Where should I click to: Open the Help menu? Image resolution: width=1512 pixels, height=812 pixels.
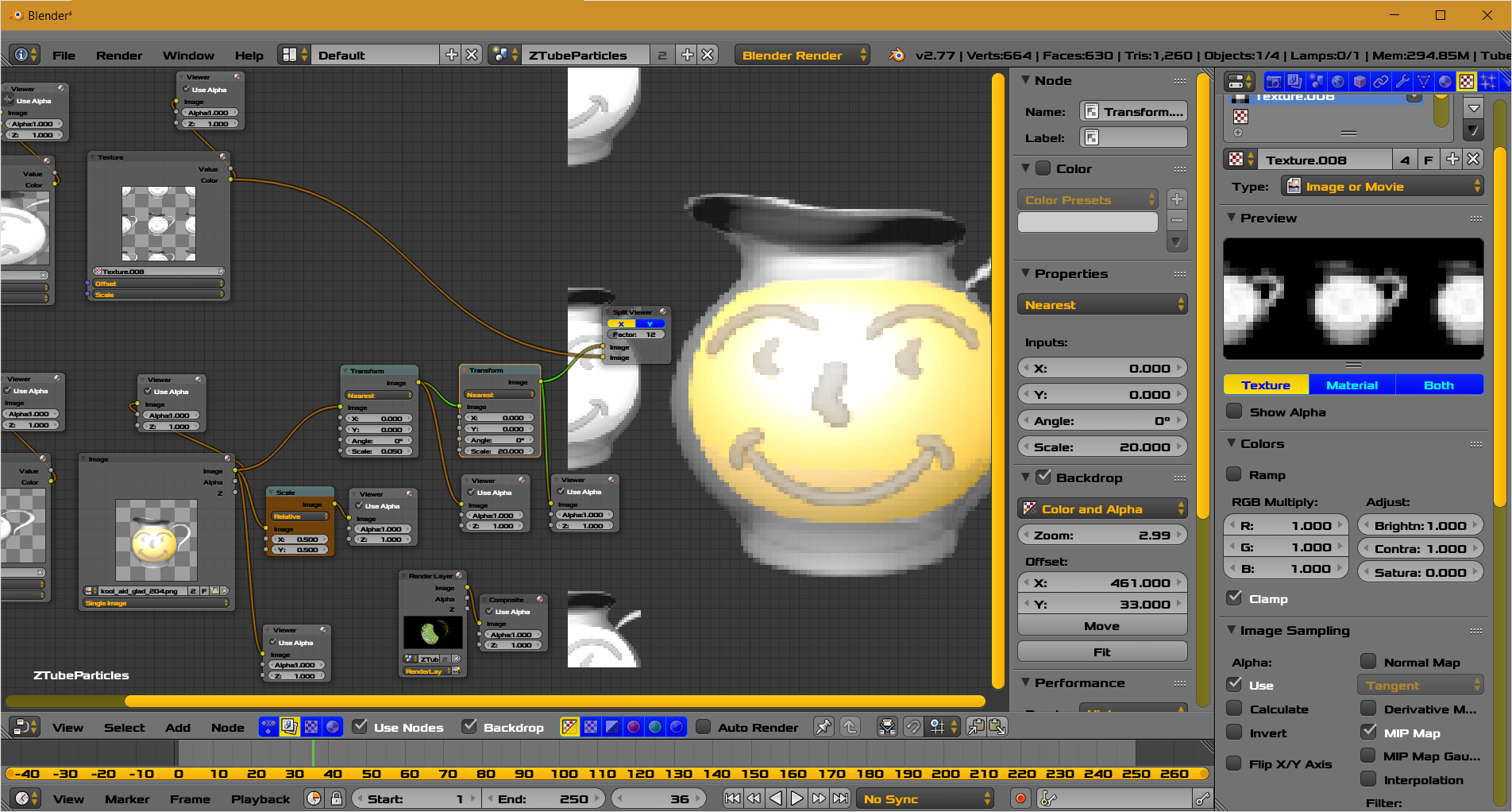click(x=249, y=55)
